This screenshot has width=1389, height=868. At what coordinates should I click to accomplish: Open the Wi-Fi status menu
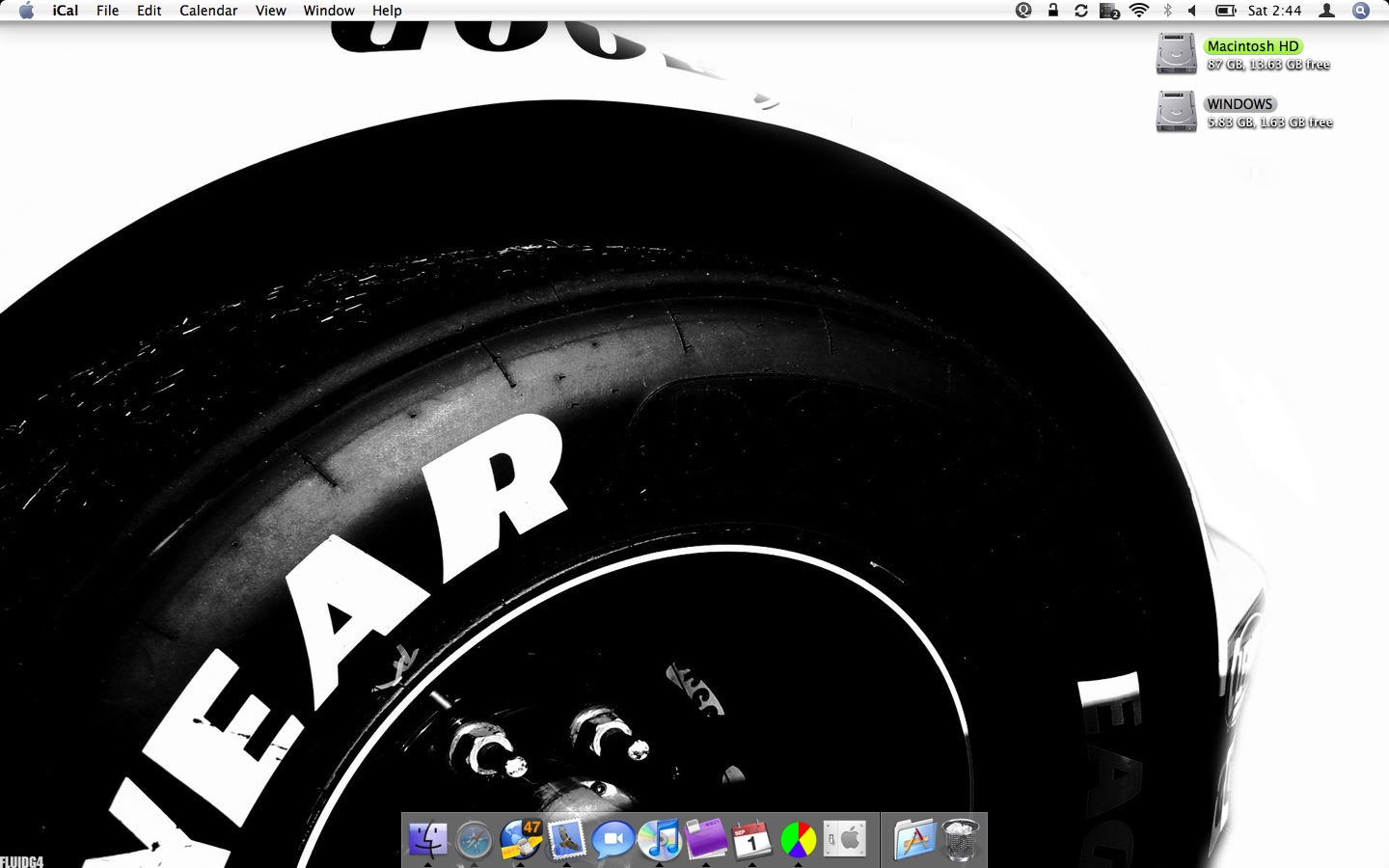pos(1139,11)
